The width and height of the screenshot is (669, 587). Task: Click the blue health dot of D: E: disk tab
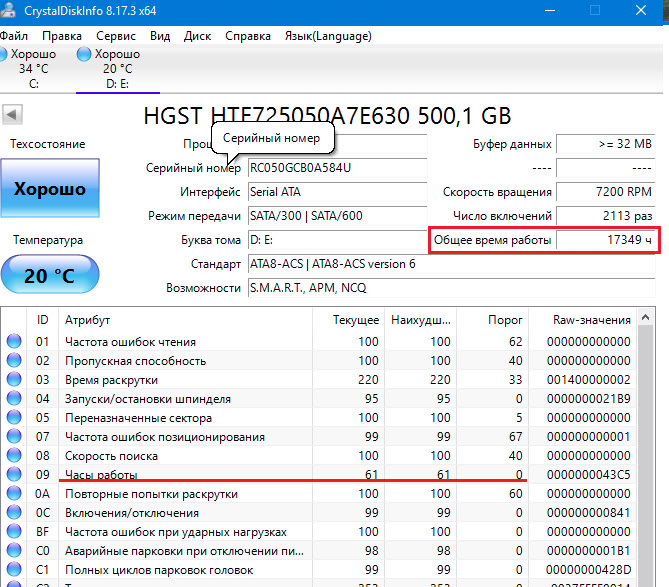(84, 54)
